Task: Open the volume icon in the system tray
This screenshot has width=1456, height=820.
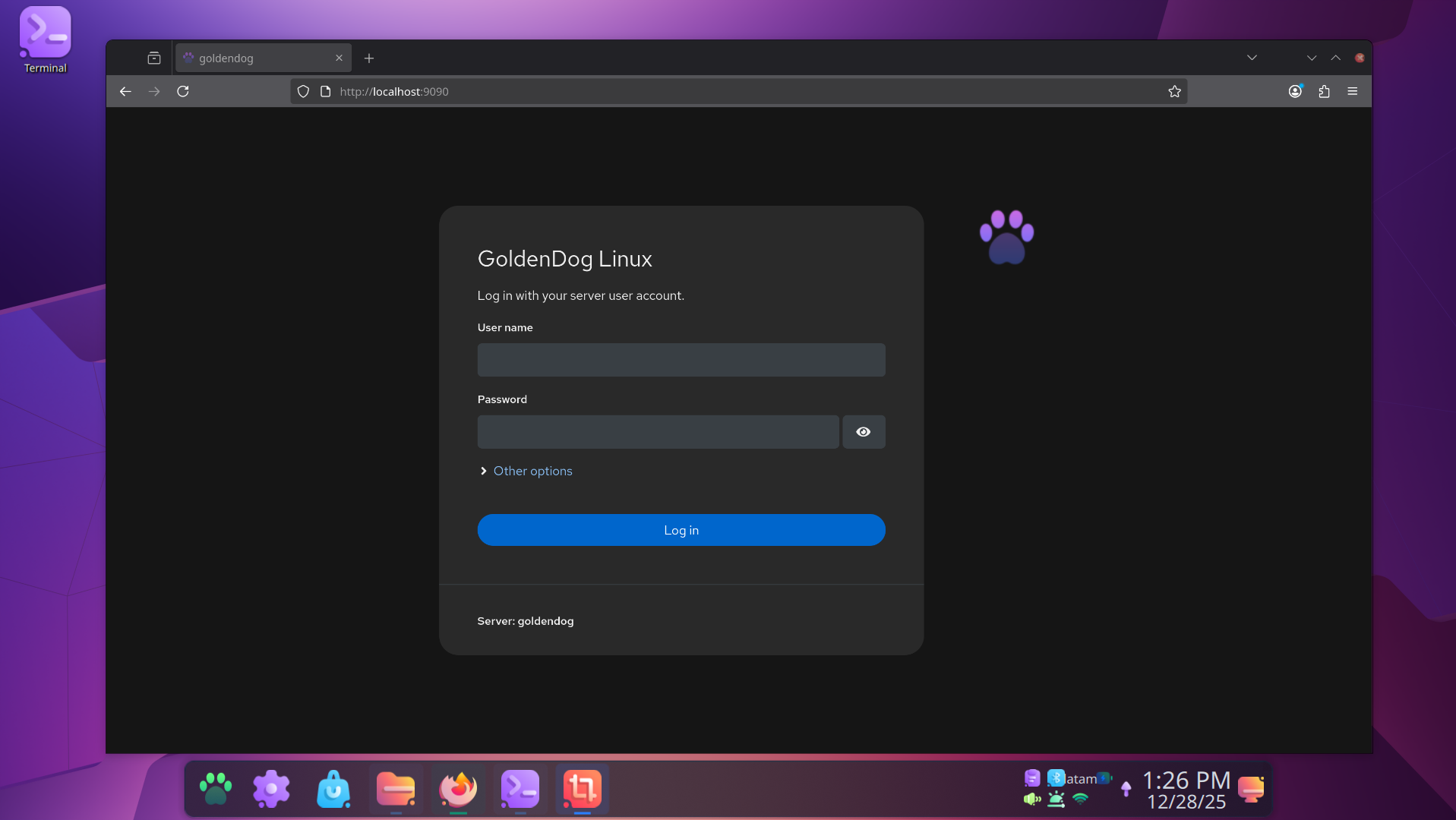Action: click(1031, 799)
